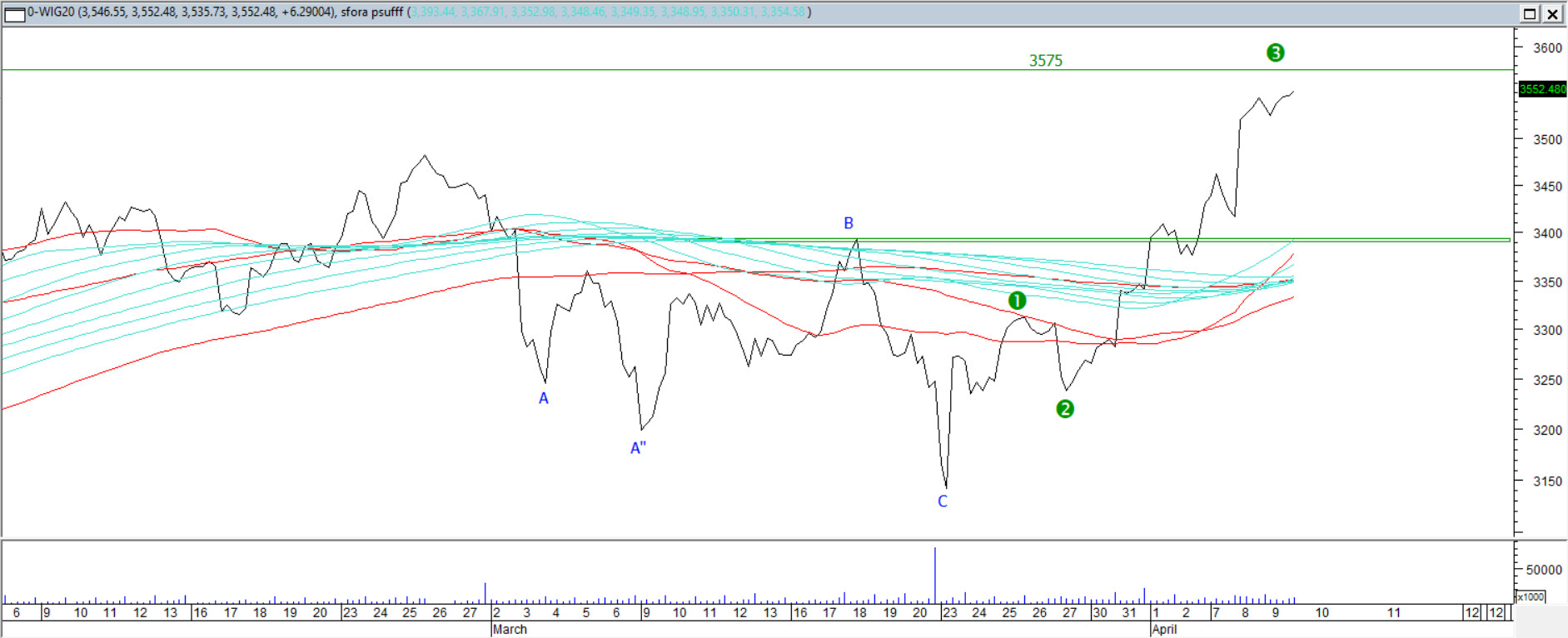Click the 50000 volume axis label

(x=1543, y=570)
